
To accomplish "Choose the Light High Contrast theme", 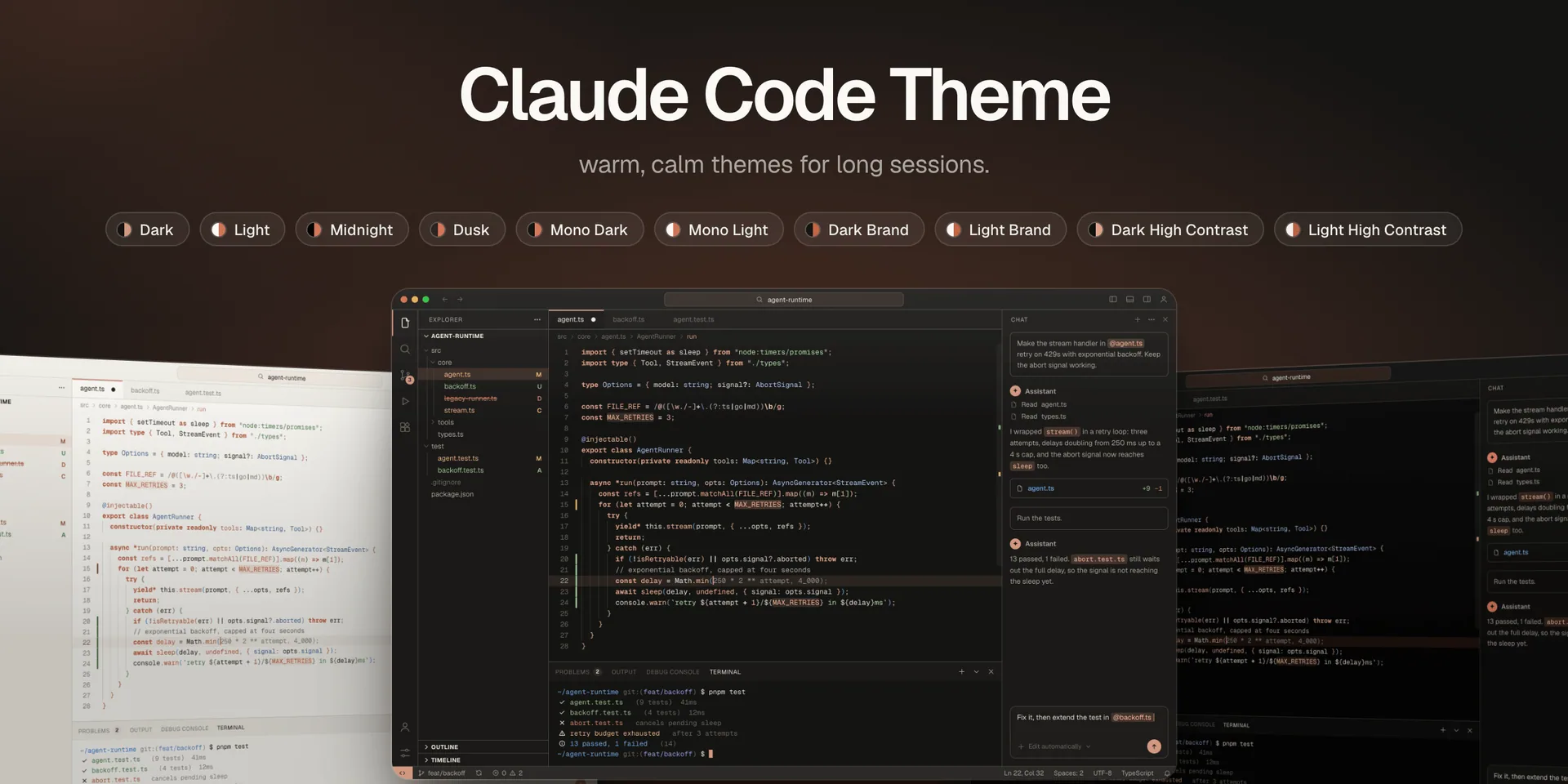I will [x=1368, y=229].
